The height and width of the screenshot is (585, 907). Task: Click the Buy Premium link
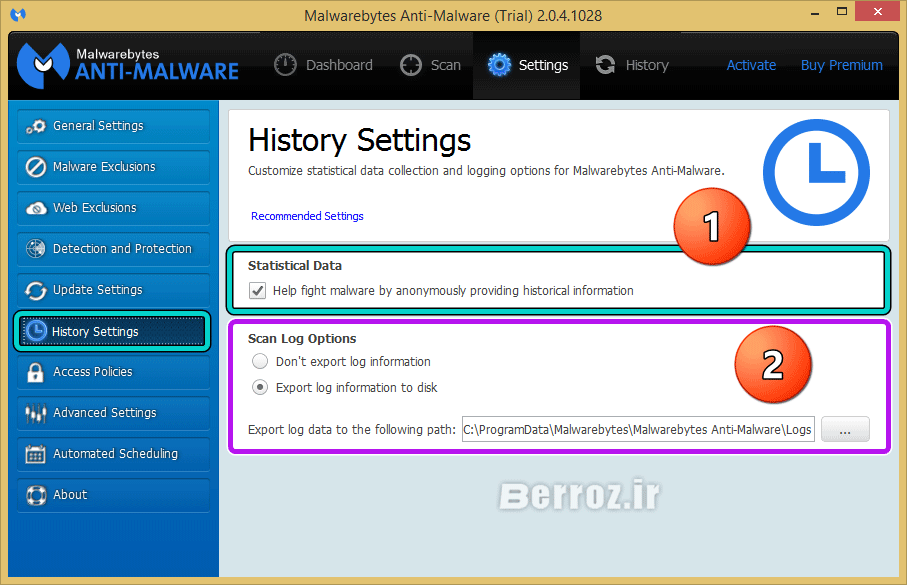(x=841, y=65)
